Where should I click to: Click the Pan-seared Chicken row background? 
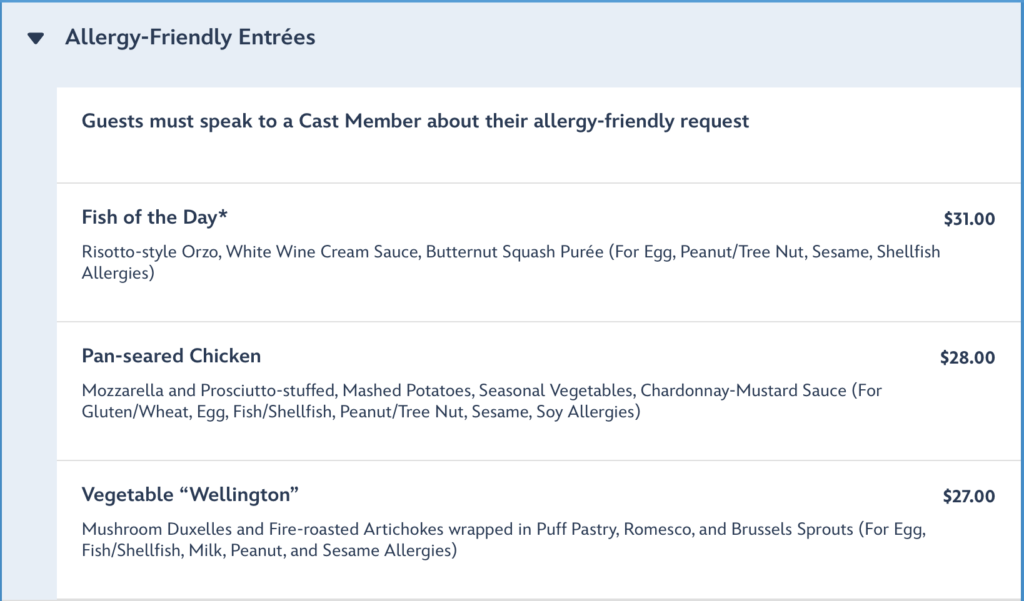pyautogui.click(x=540, y=391)
